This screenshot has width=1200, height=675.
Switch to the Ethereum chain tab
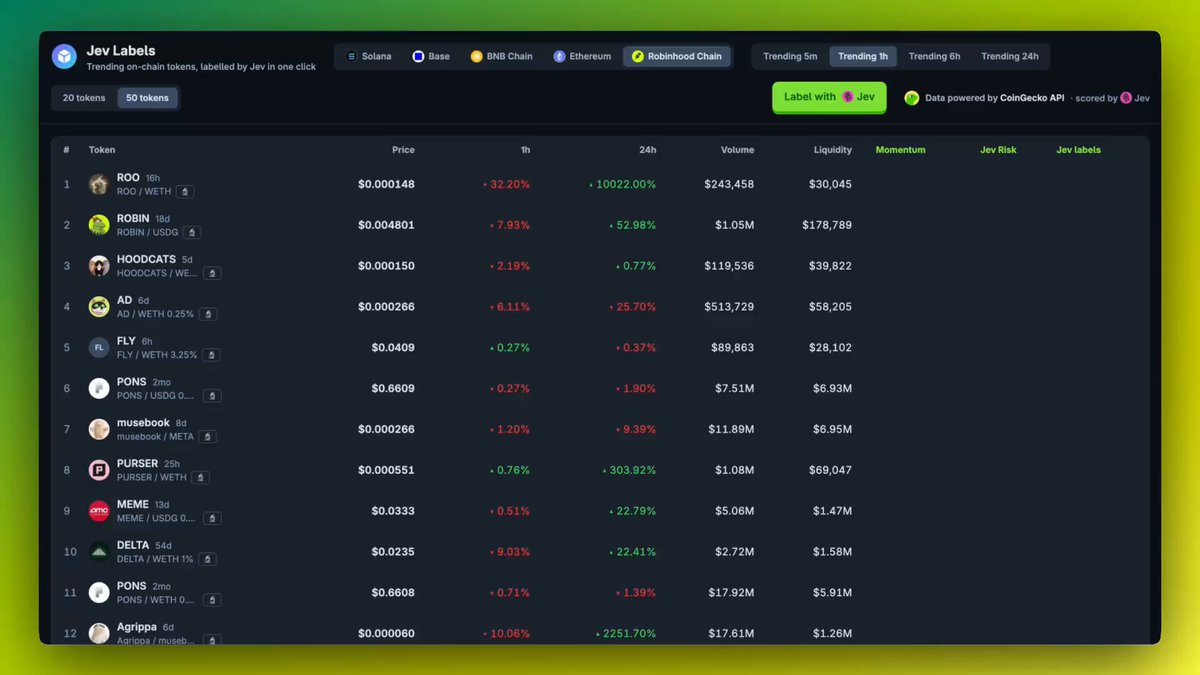tap(582, 57)
